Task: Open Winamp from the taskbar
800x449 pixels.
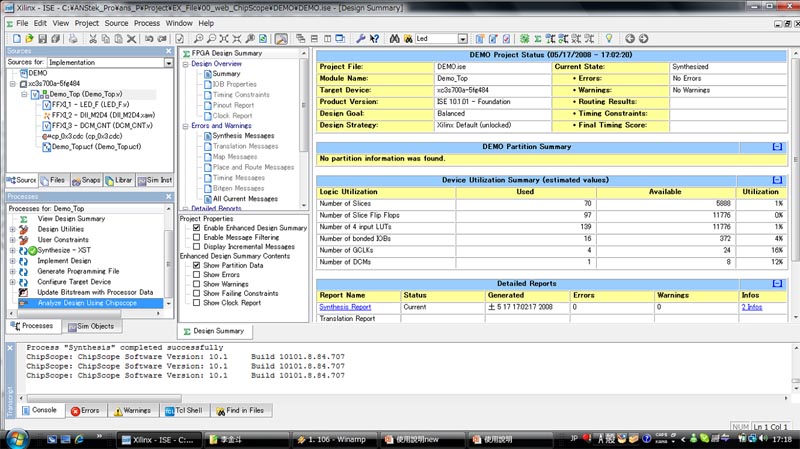Action: 337,439
